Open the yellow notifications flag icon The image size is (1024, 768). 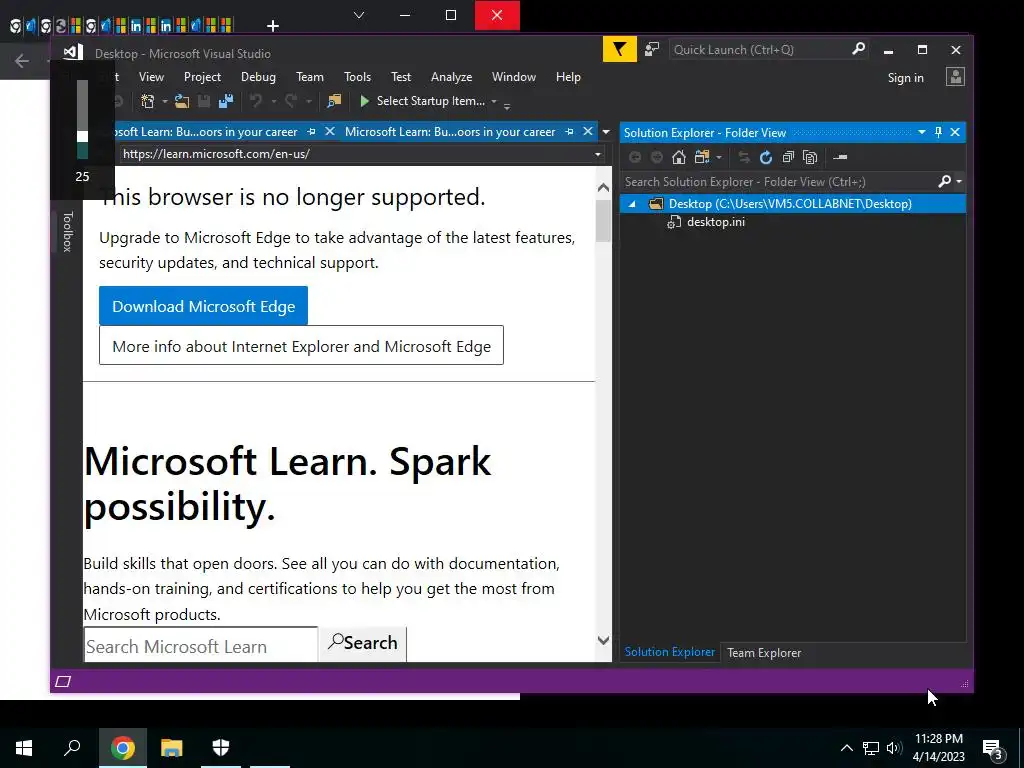[x=619, y=50]
